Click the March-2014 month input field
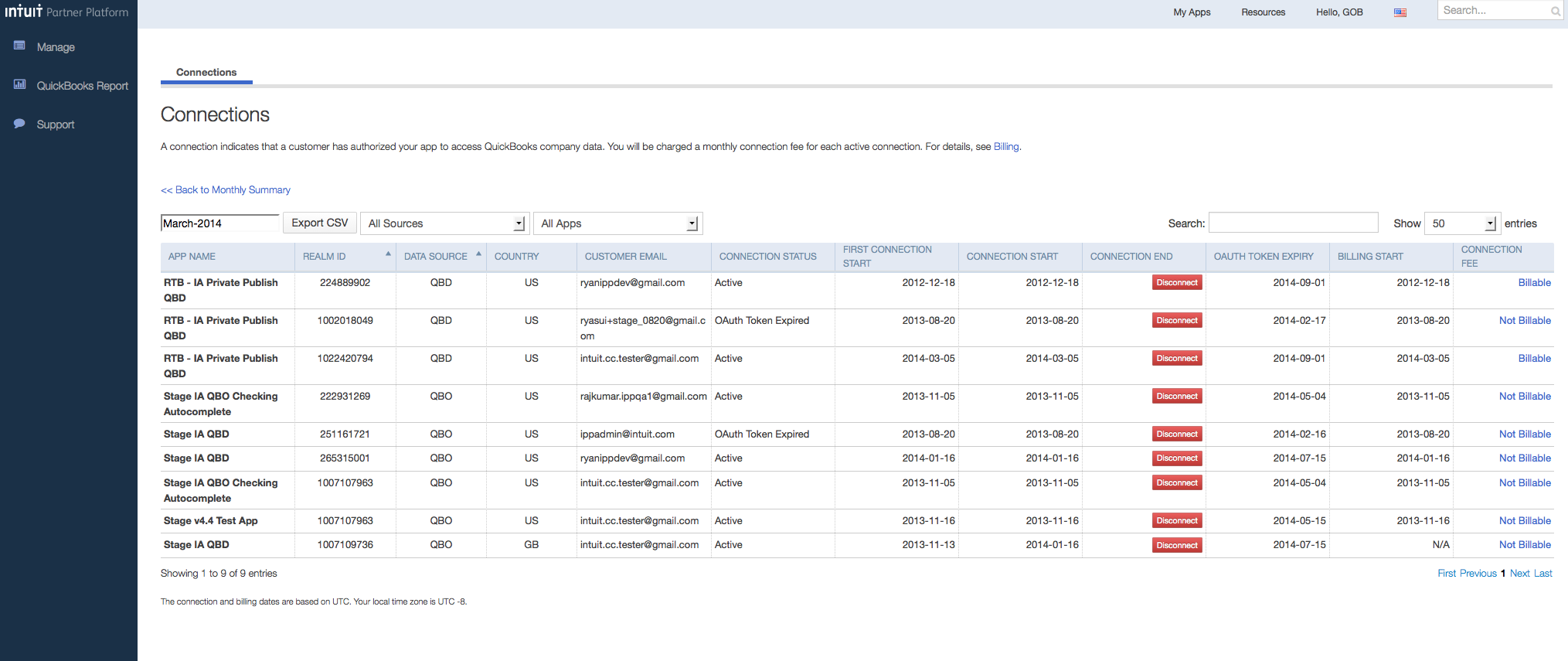 220,223
